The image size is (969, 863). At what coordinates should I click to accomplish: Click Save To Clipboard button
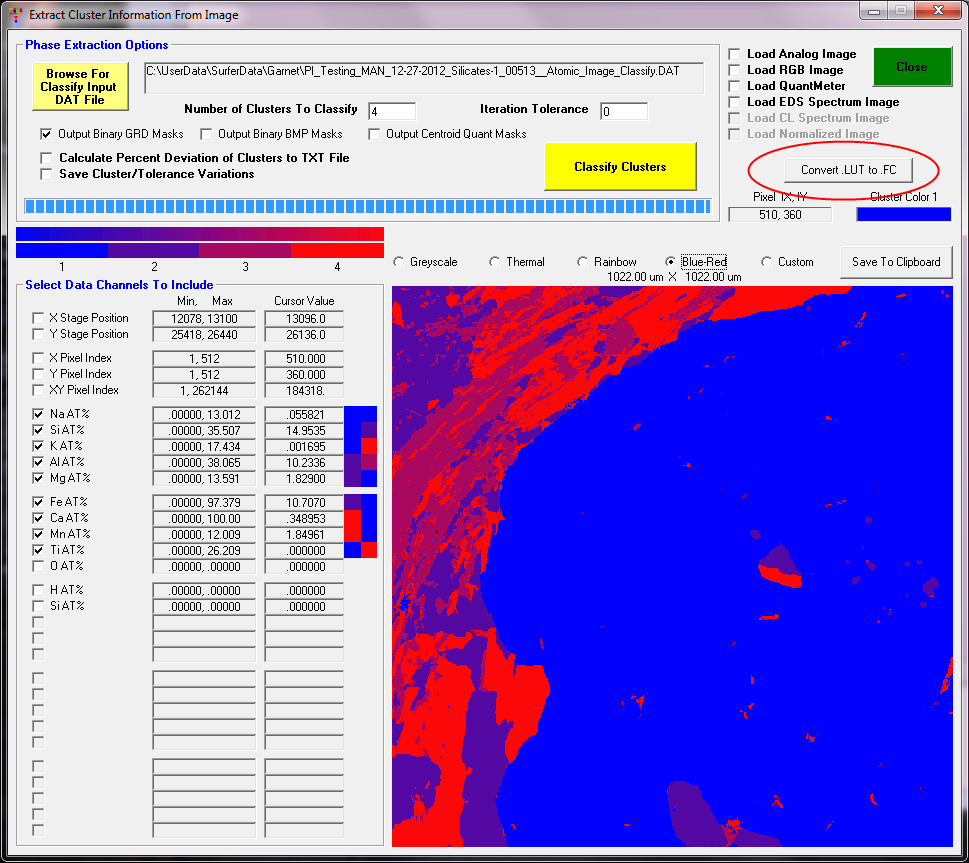[895, 262]
